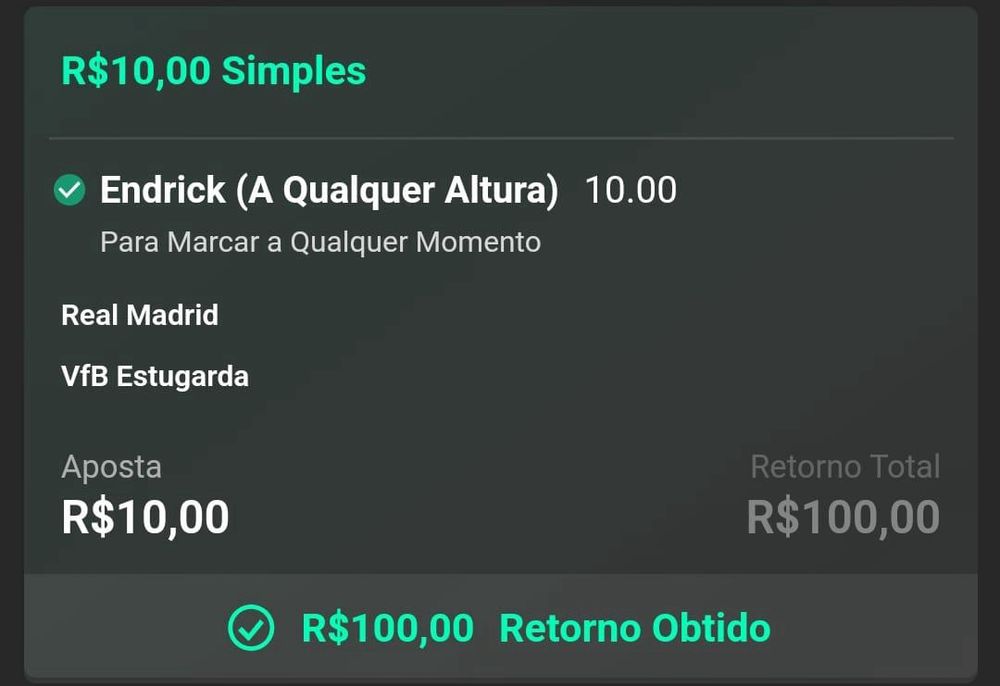Click the green checkmark beside Endrick
Screen dimensions: 1000x686
[70, 190]
